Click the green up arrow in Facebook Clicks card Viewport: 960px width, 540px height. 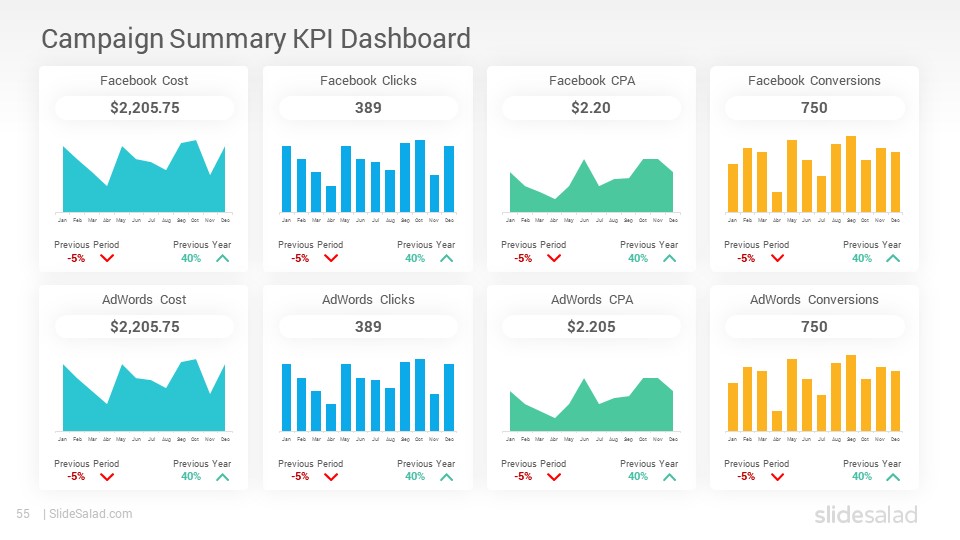(x=447, y=258)
